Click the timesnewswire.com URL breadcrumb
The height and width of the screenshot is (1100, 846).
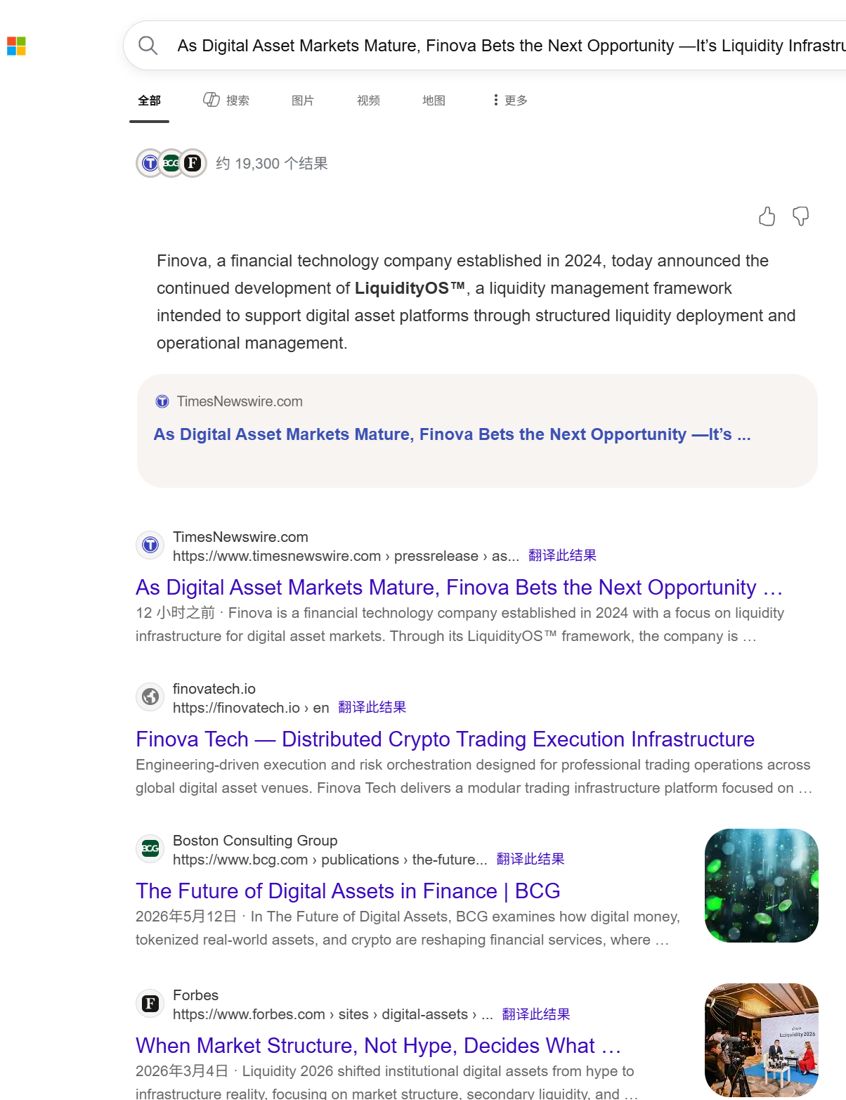point(346,556)
